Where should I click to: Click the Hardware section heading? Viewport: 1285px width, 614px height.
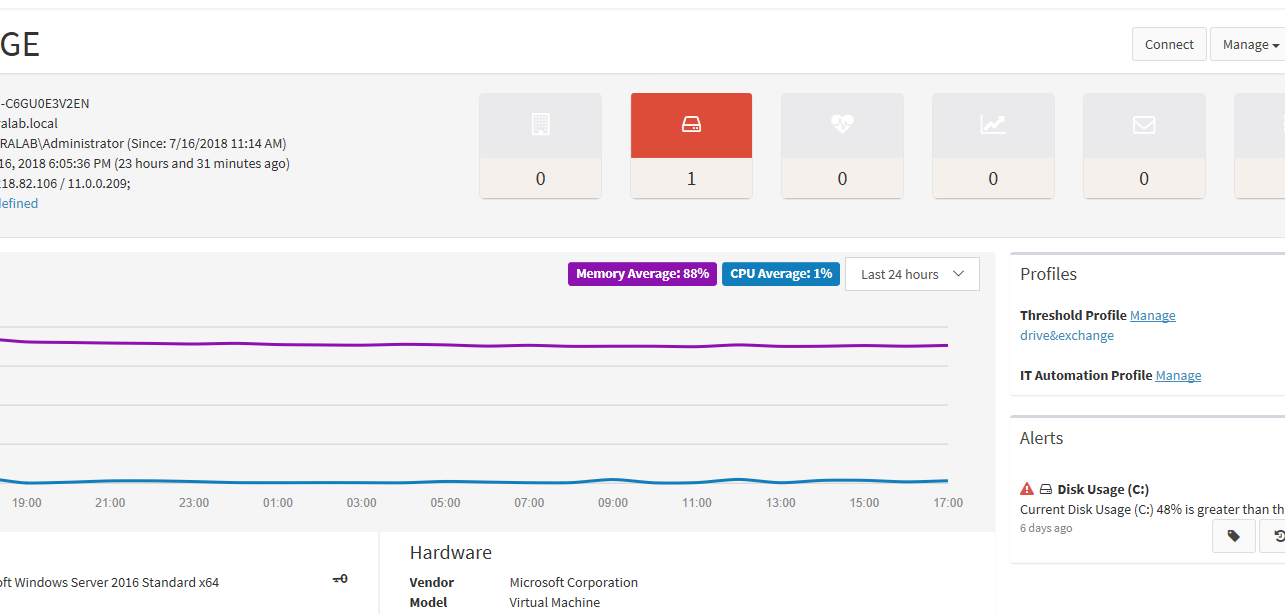451,552
